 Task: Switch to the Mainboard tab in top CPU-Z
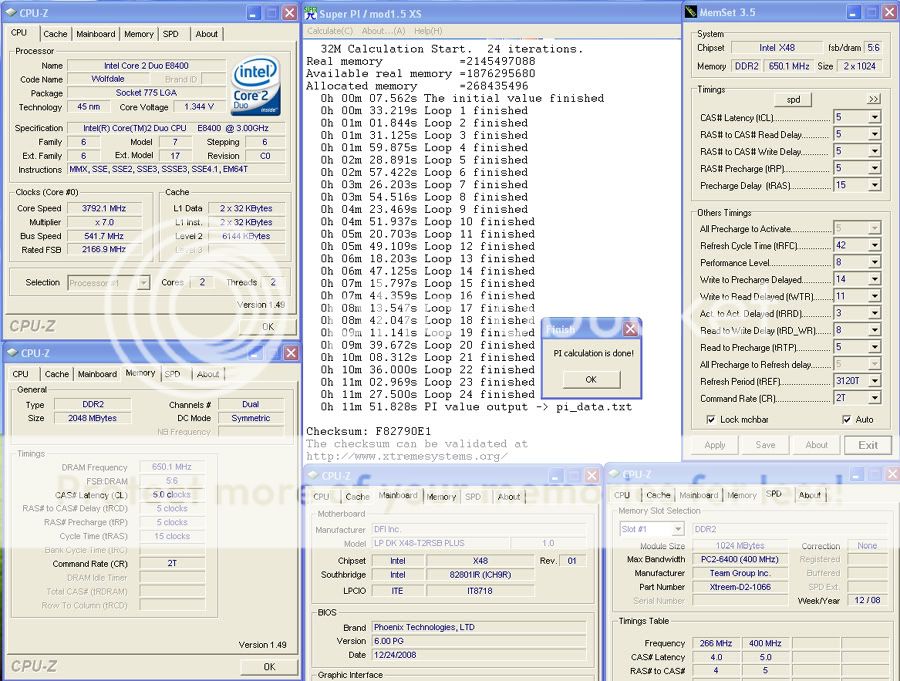[x=96, y=34]
